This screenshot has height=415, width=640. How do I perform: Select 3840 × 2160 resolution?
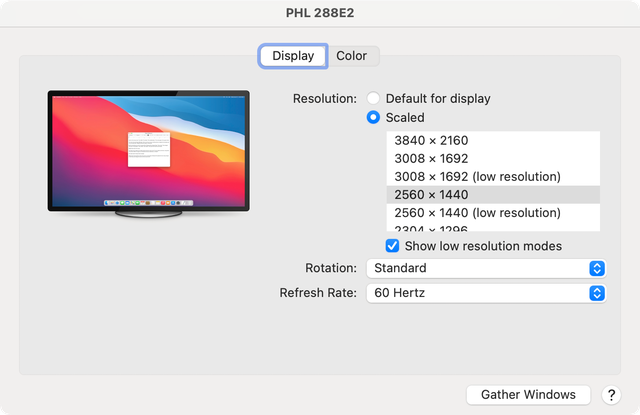[x=493, y=140]
